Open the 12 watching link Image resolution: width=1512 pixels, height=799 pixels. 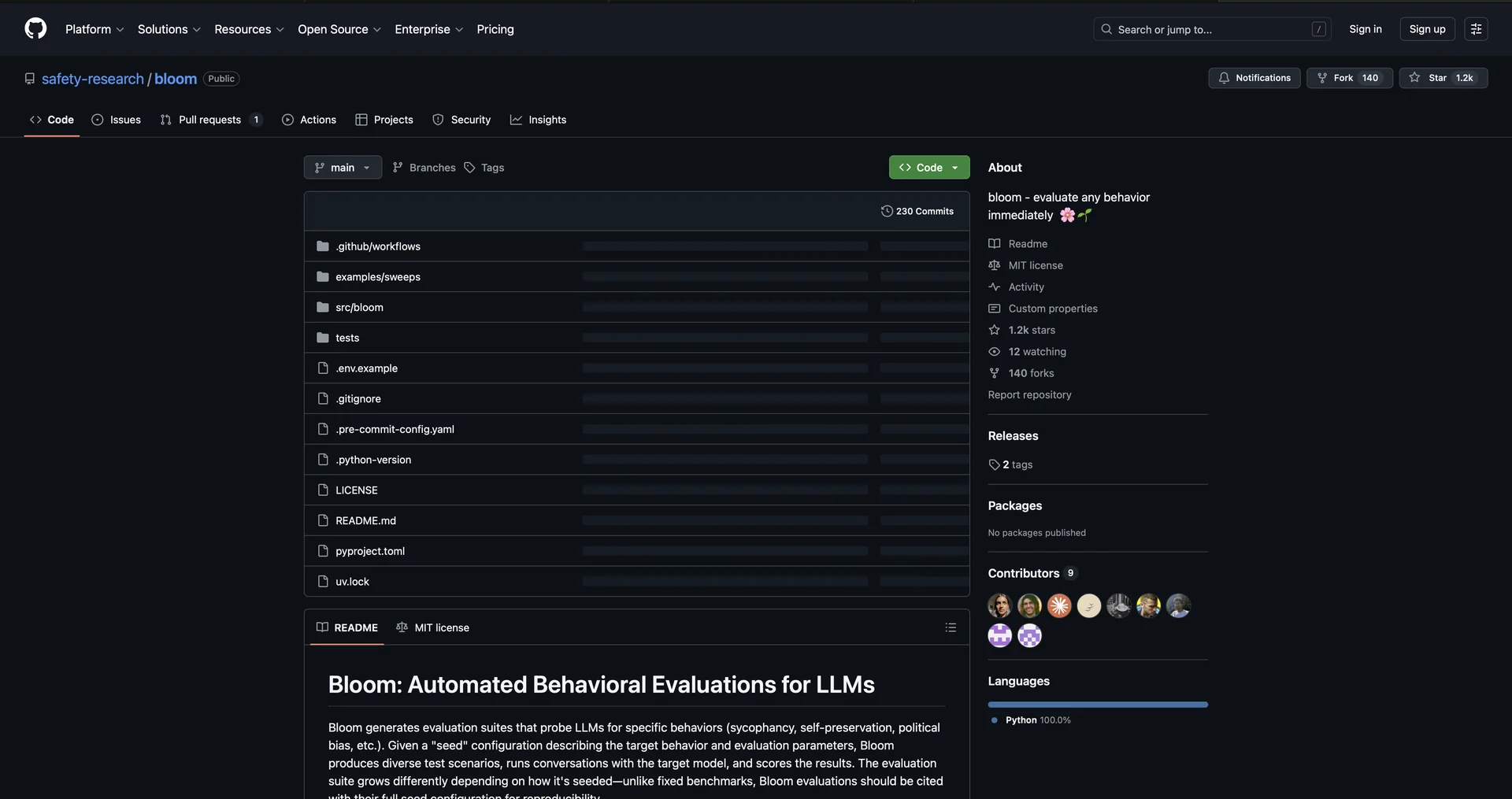(1028, 352)
